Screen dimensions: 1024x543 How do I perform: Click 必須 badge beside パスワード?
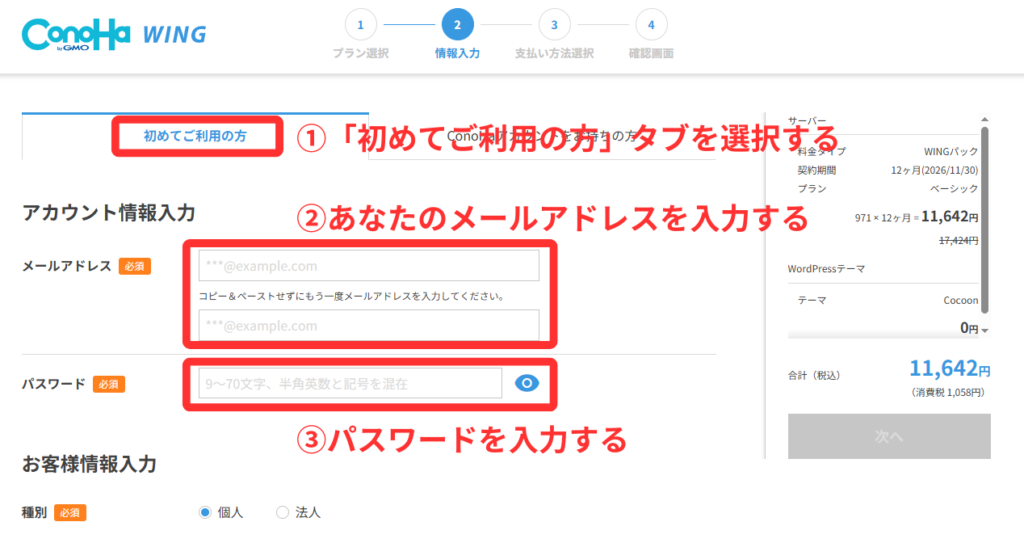tap(109, 384)
